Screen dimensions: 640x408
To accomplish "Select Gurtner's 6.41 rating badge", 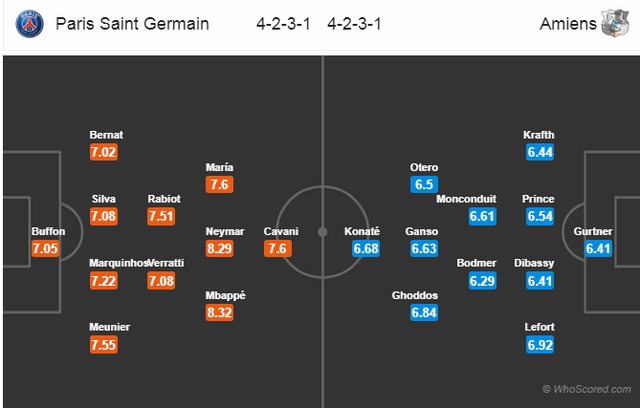I will point(598,248).
